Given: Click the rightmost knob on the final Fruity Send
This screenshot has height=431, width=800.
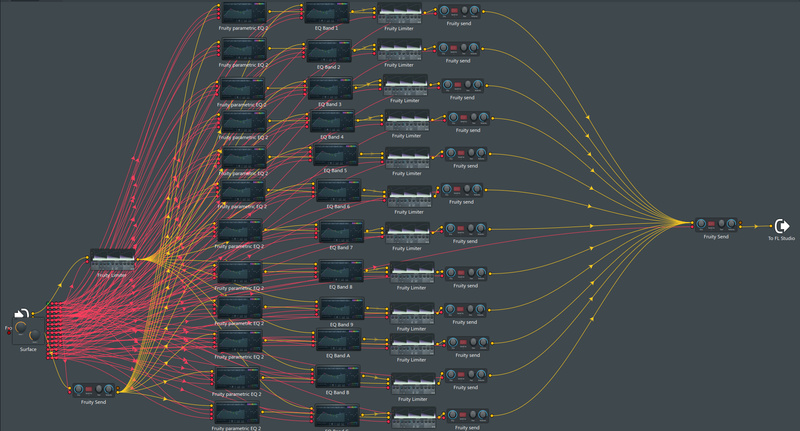Looking at the screenshot, I should (x=731, y=223).
